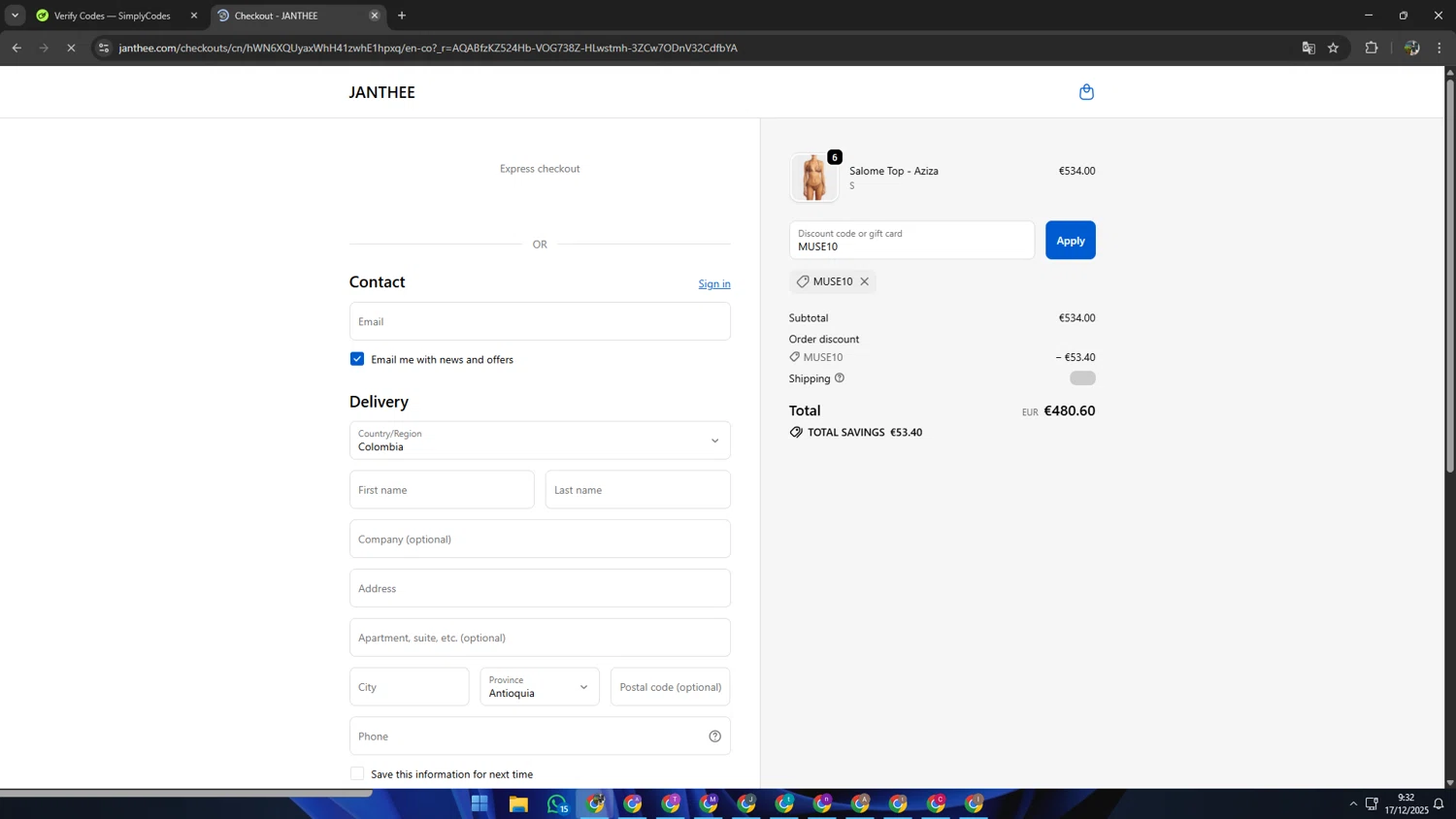This screenshot has height=819, width=1456.
Task: Open the site information icon in address bar
Action: [104, 48]
